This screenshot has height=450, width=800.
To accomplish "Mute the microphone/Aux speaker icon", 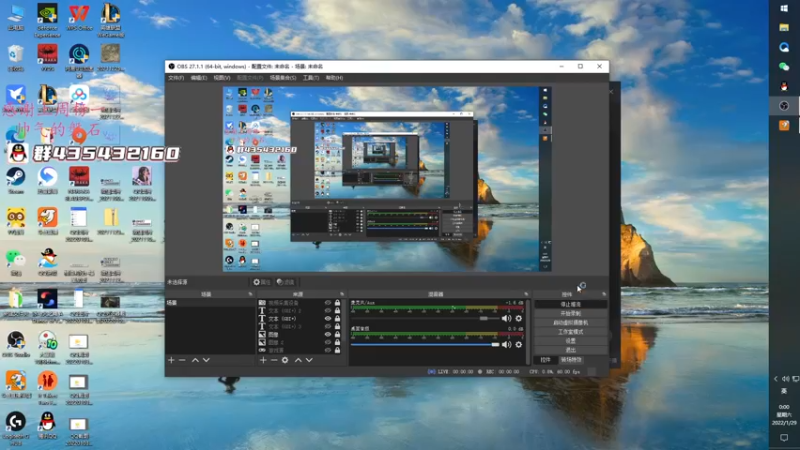I will pos(506,318).
